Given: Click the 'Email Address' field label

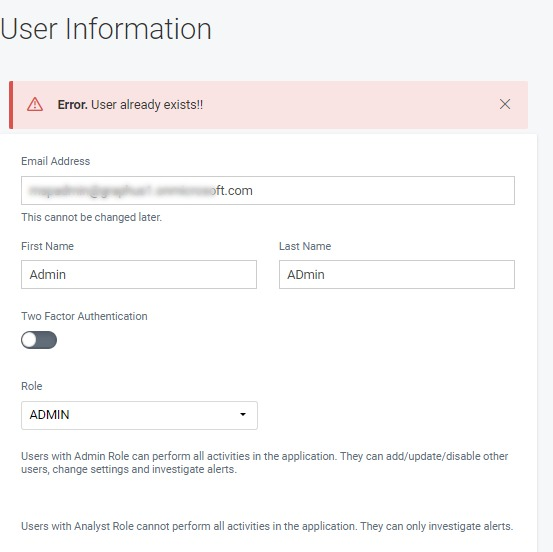Looking at the screenshot, I should [x=55, y=161].
